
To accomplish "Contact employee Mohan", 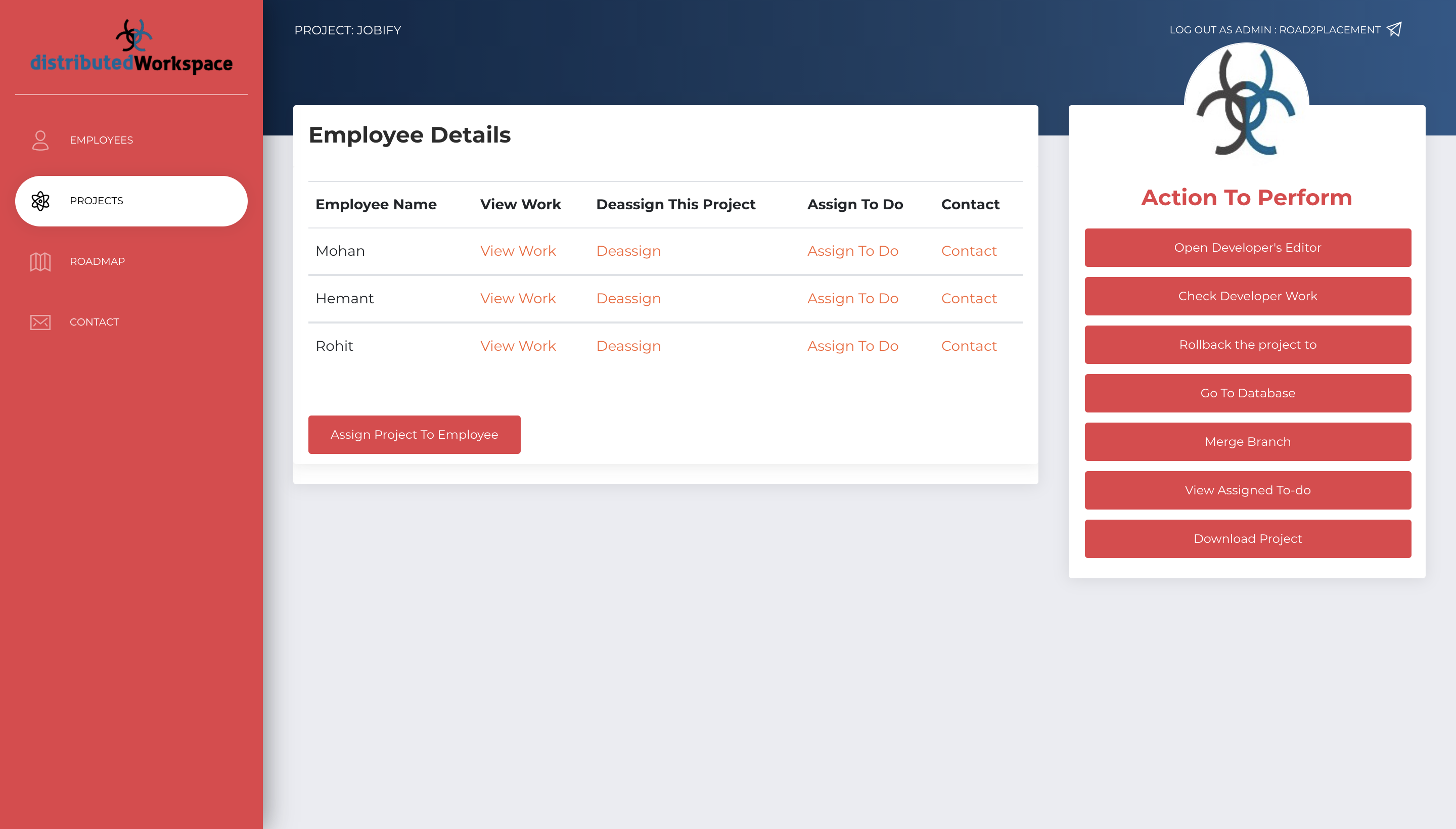I will point(969,251).
